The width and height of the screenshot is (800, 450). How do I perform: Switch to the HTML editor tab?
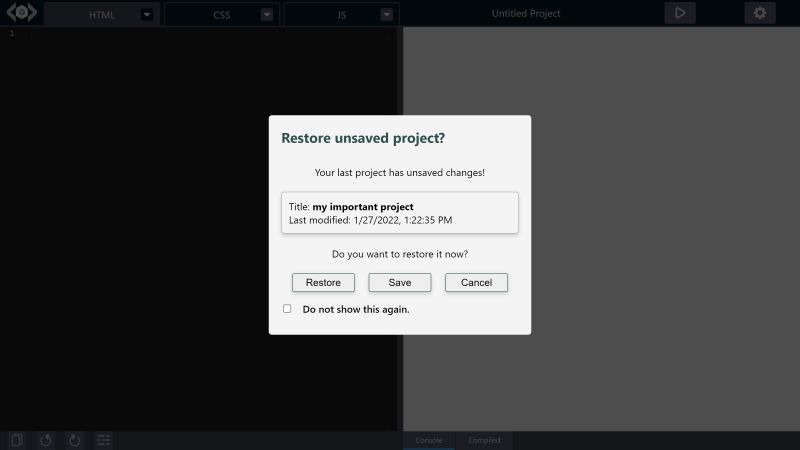pyautogui.click(x=101, y=15)
